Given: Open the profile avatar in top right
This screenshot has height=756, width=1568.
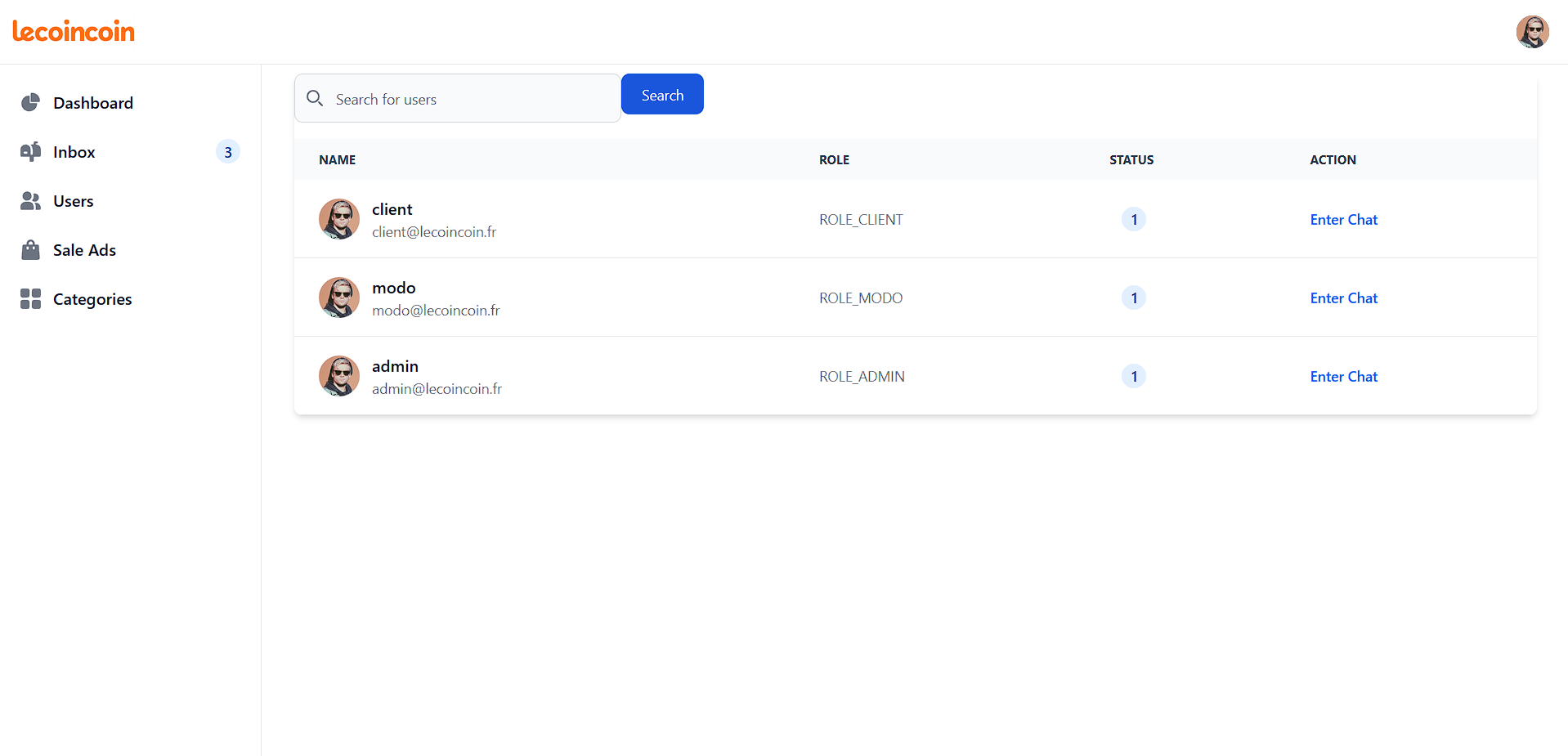Looking at the screenshot, I should [x=1532, y=32].
